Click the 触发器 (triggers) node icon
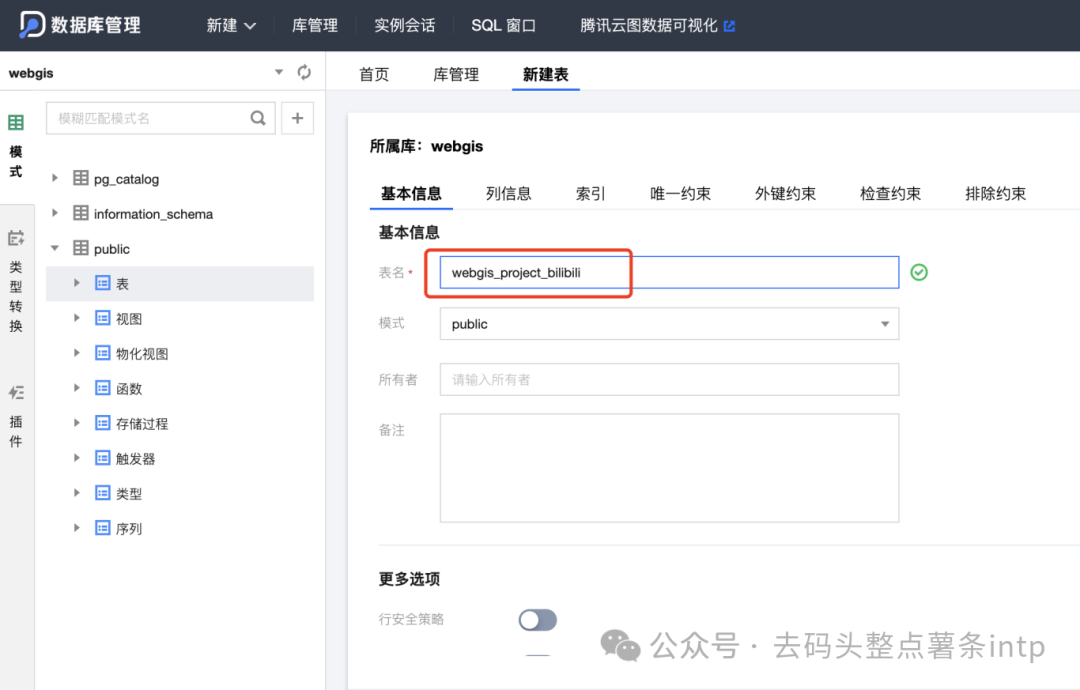Image resolution: width=1080 pixels, height=690 pixels. [x=103, y=458]
